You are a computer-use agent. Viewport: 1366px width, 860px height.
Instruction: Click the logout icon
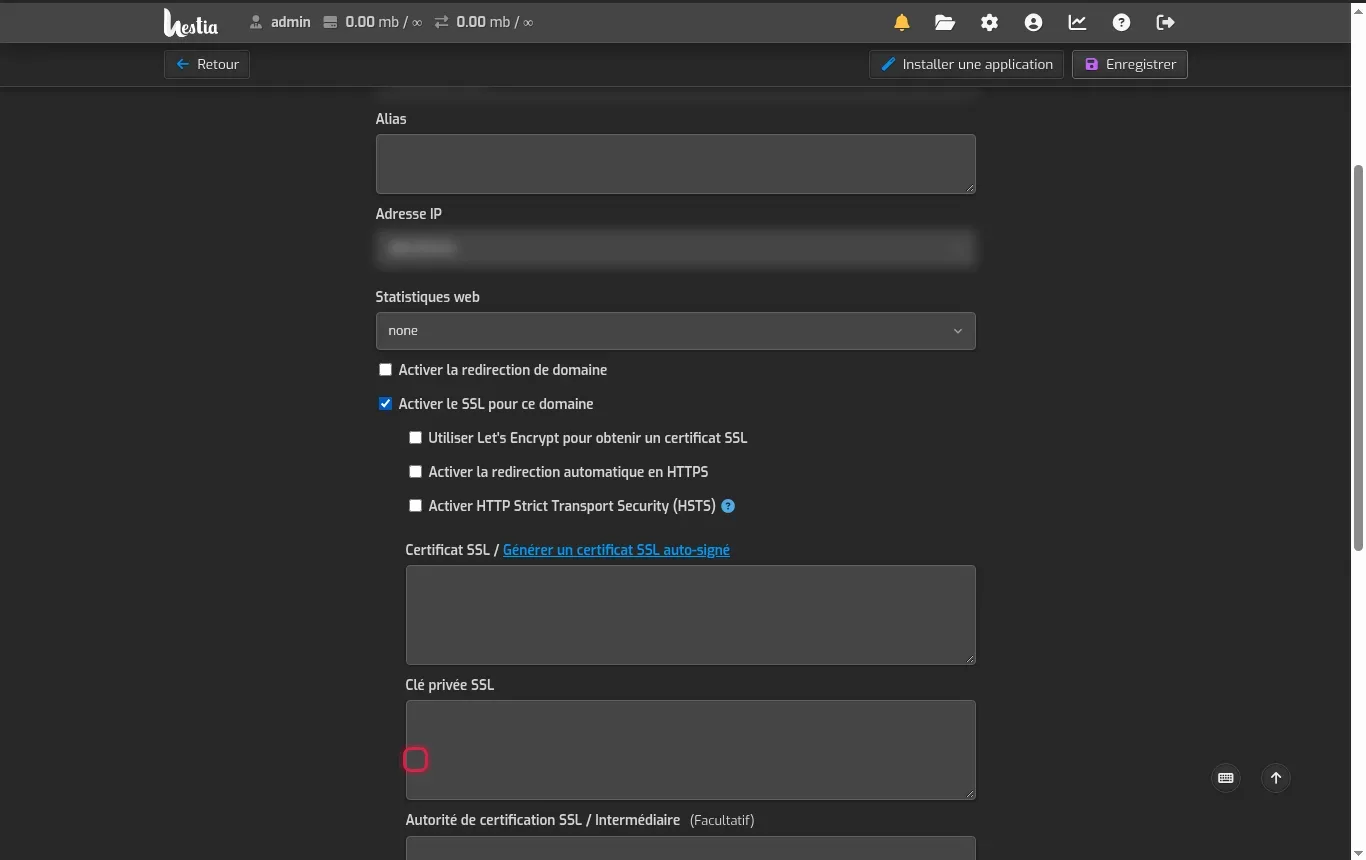click(1165, 22)
